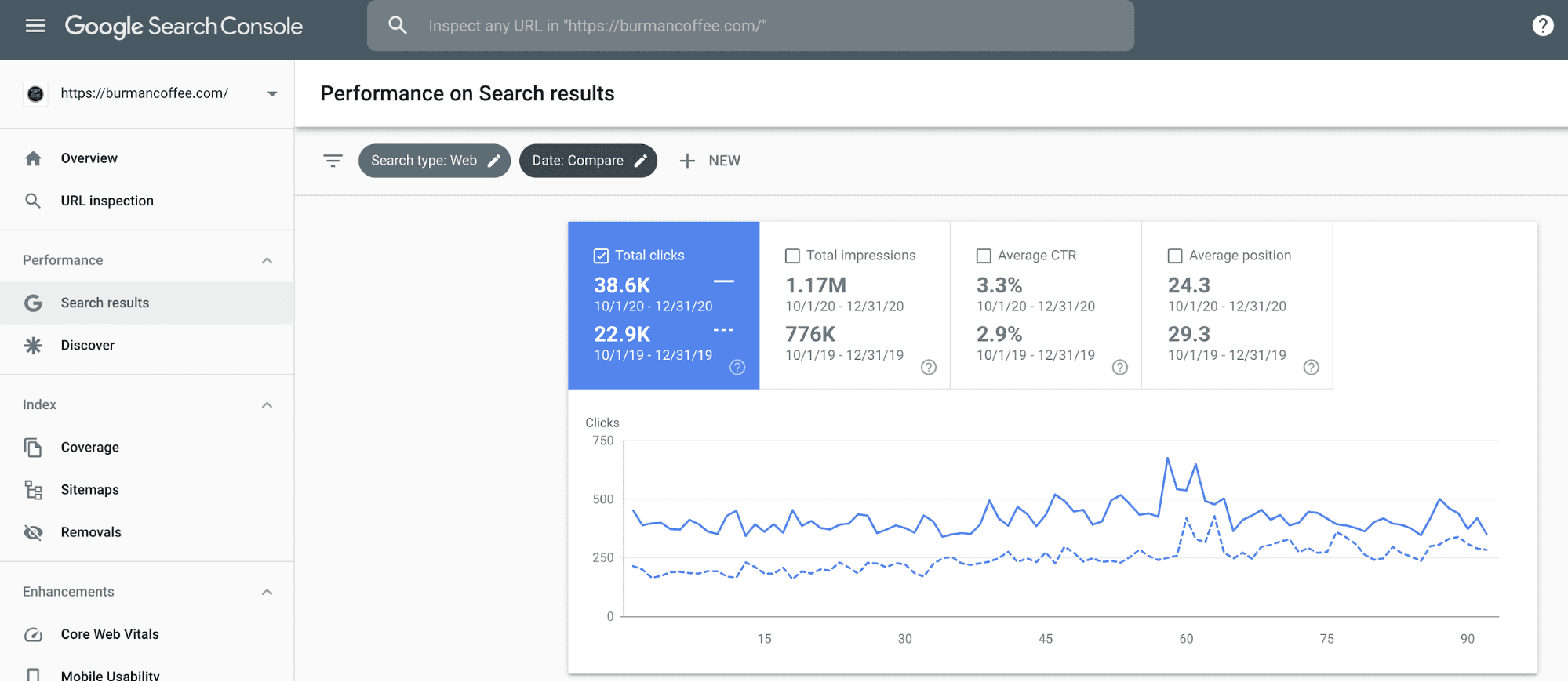
Task: Collapse the Enhancements section chevron
Action: [267, 592]
